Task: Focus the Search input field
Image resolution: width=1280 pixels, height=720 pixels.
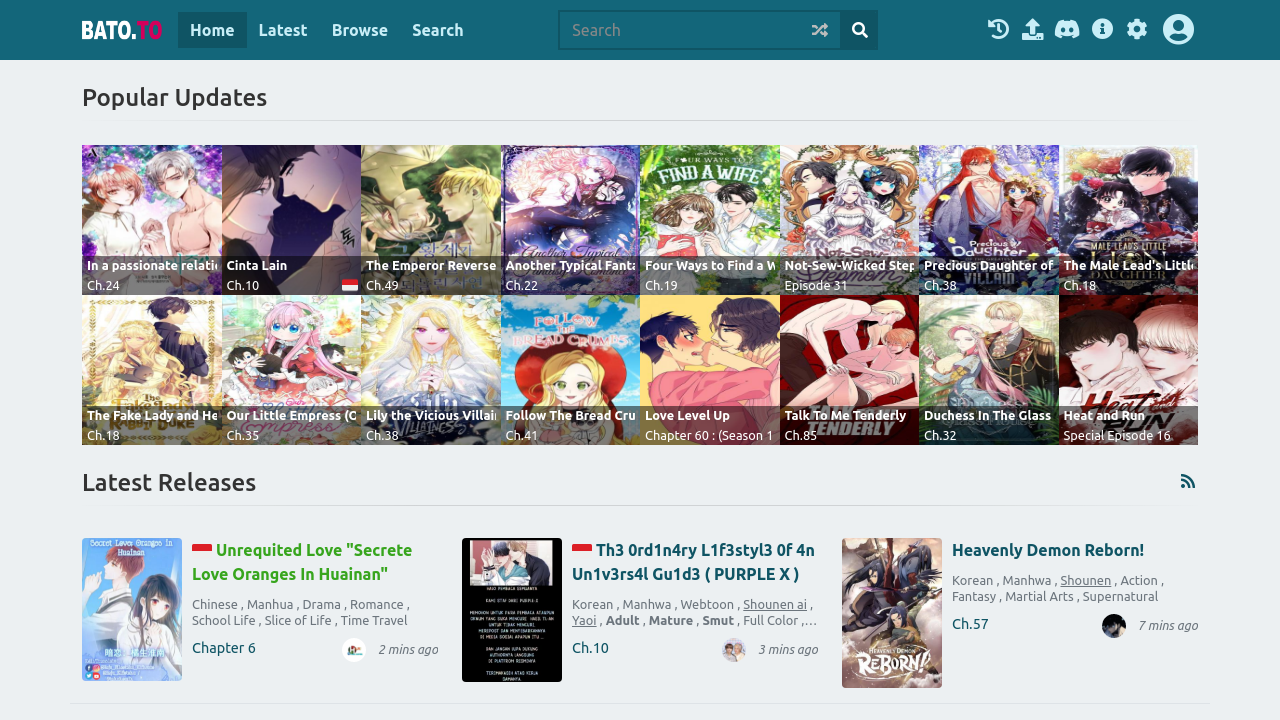Action: pyautogui.click(x=685, y=30)
